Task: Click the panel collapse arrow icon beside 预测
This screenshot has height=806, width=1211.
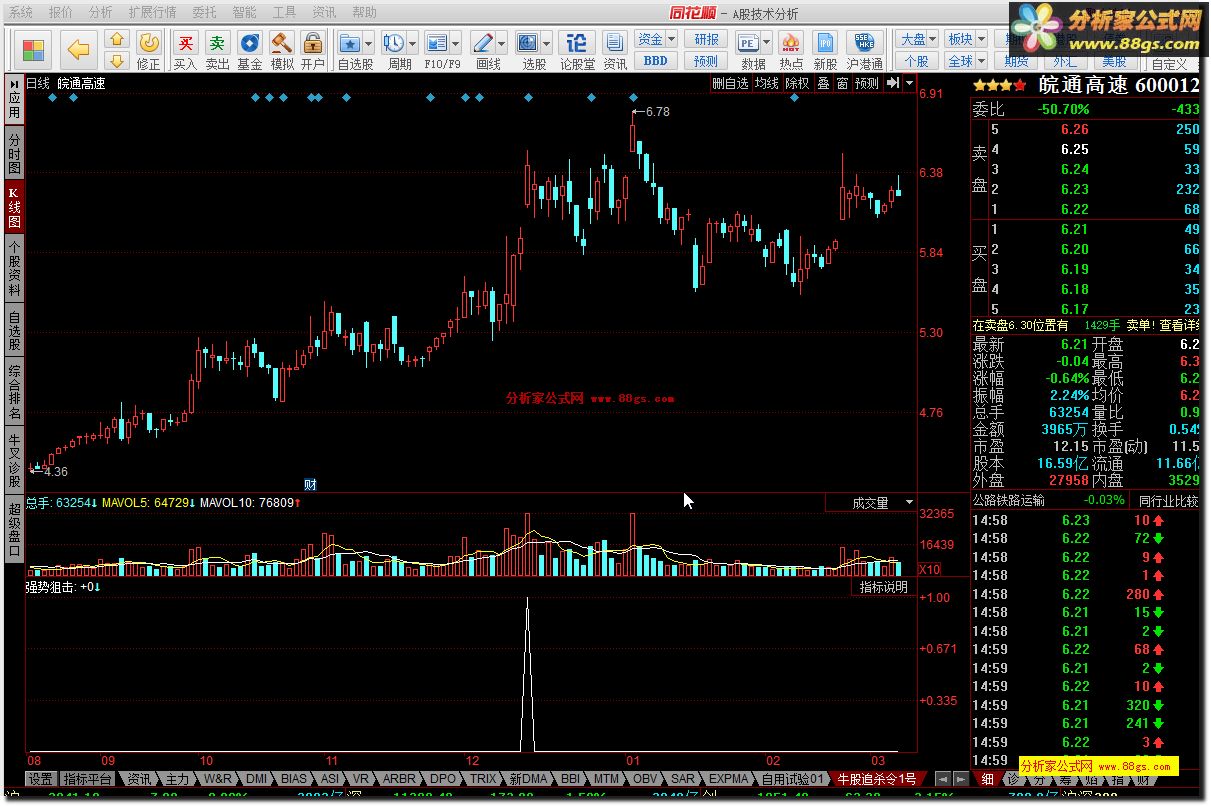Action: pyautogui.click(x=892, y=83)
